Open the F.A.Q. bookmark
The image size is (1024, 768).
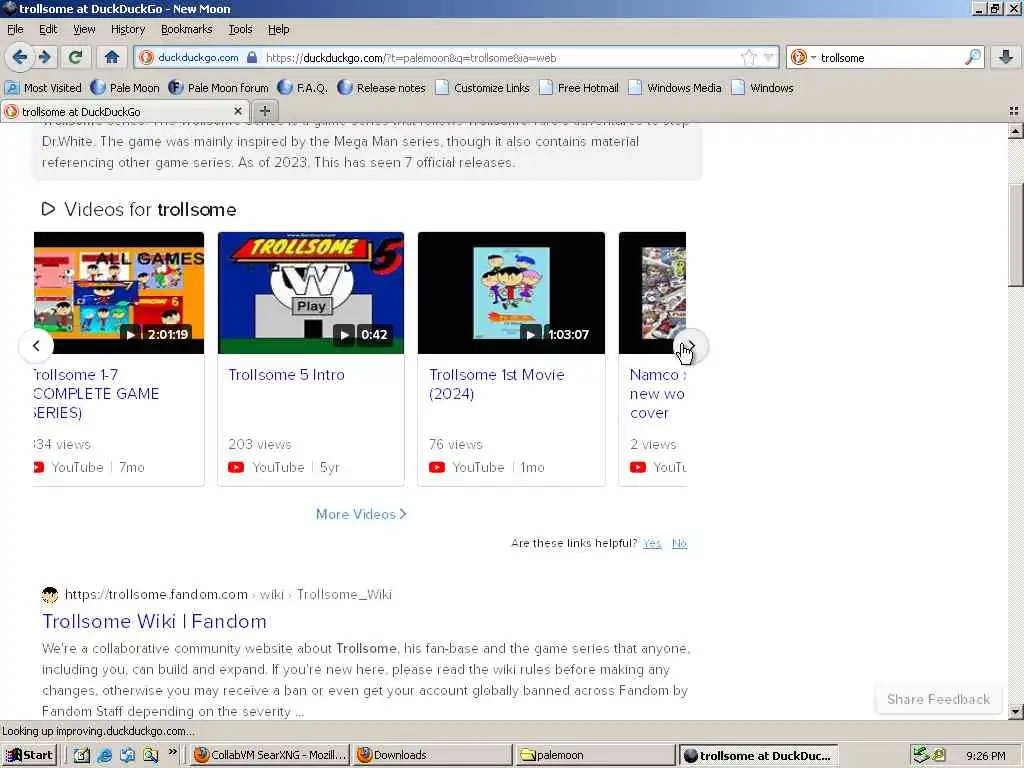[x=303, y=88]
